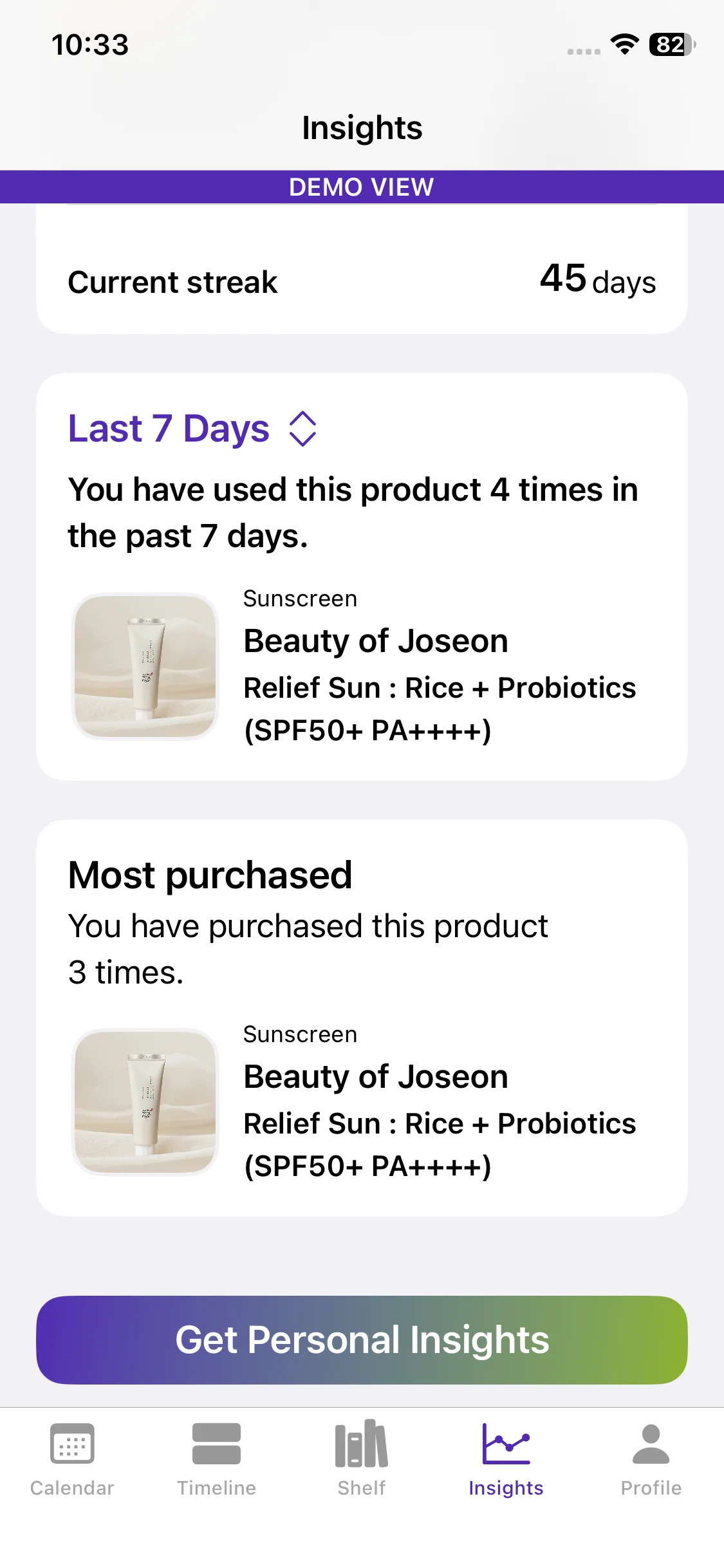Open the Calendar tab icon
The image size is (724, 1568).
click(x=72, y=1444)
